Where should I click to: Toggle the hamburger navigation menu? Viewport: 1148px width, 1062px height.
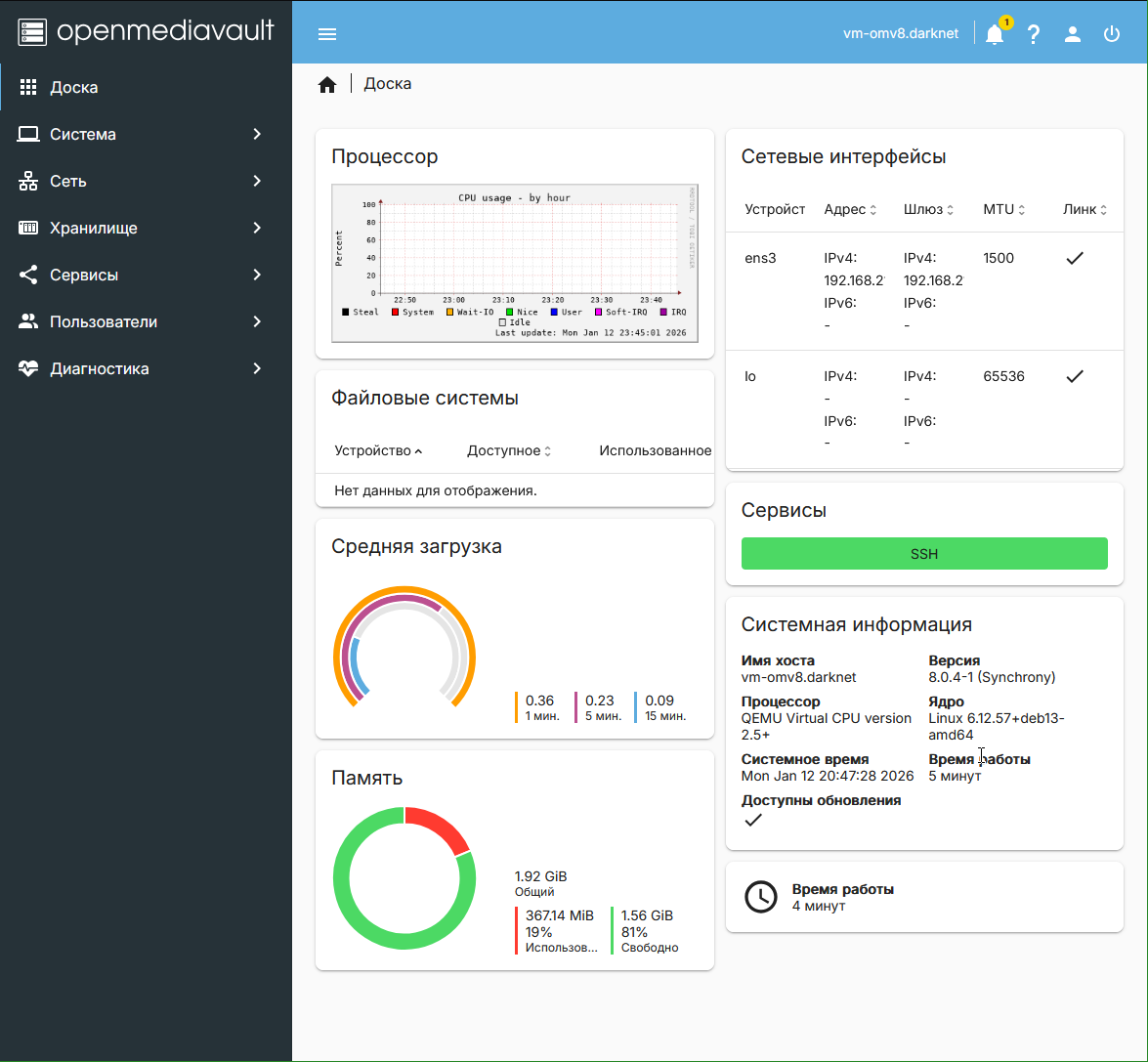tap(327, 34)
